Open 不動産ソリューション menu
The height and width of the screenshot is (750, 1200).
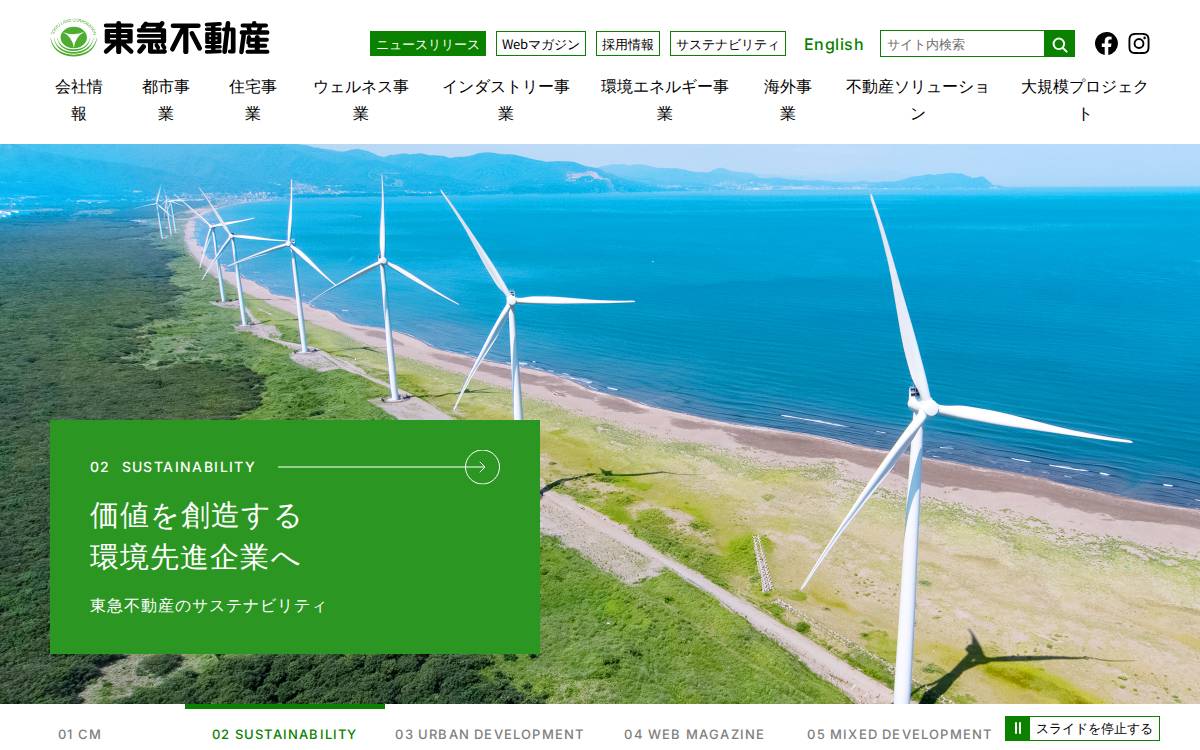[x=918, y=100]
